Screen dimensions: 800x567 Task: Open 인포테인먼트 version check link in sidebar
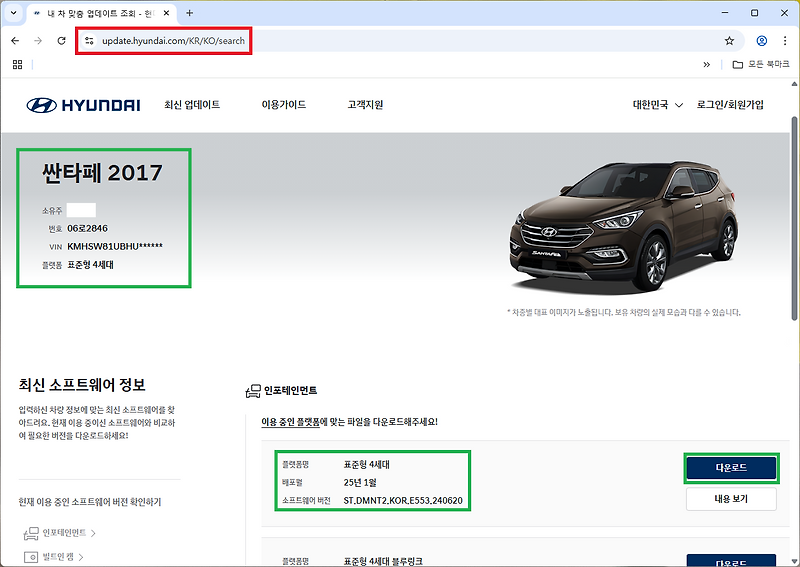coord(64,533)
